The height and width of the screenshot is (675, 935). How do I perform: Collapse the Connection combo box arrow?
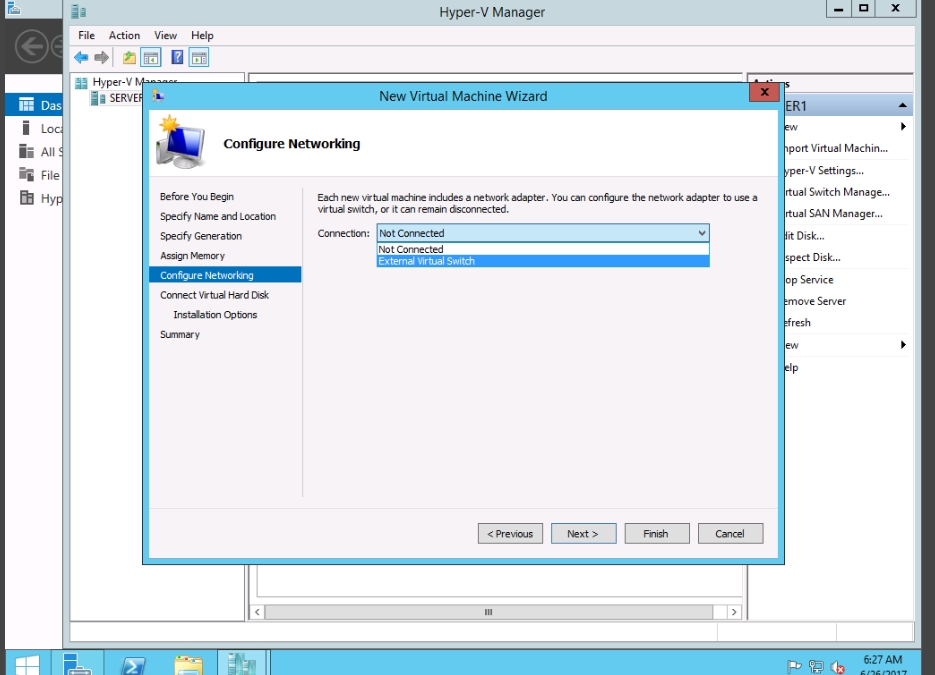[701, 233]
